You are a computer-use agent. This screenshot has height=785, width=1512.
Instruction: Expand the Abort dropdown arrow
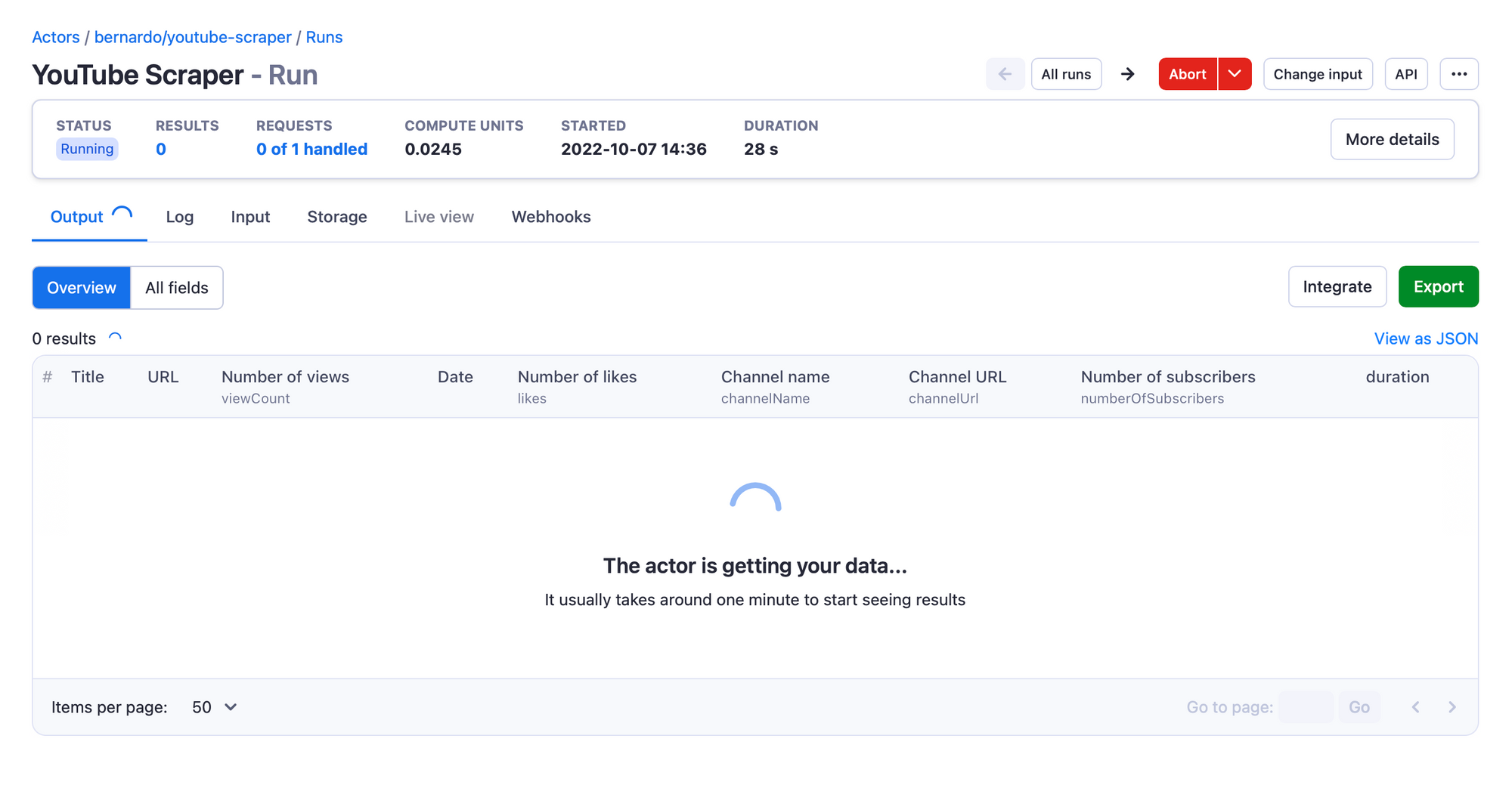pos(1235,74)
